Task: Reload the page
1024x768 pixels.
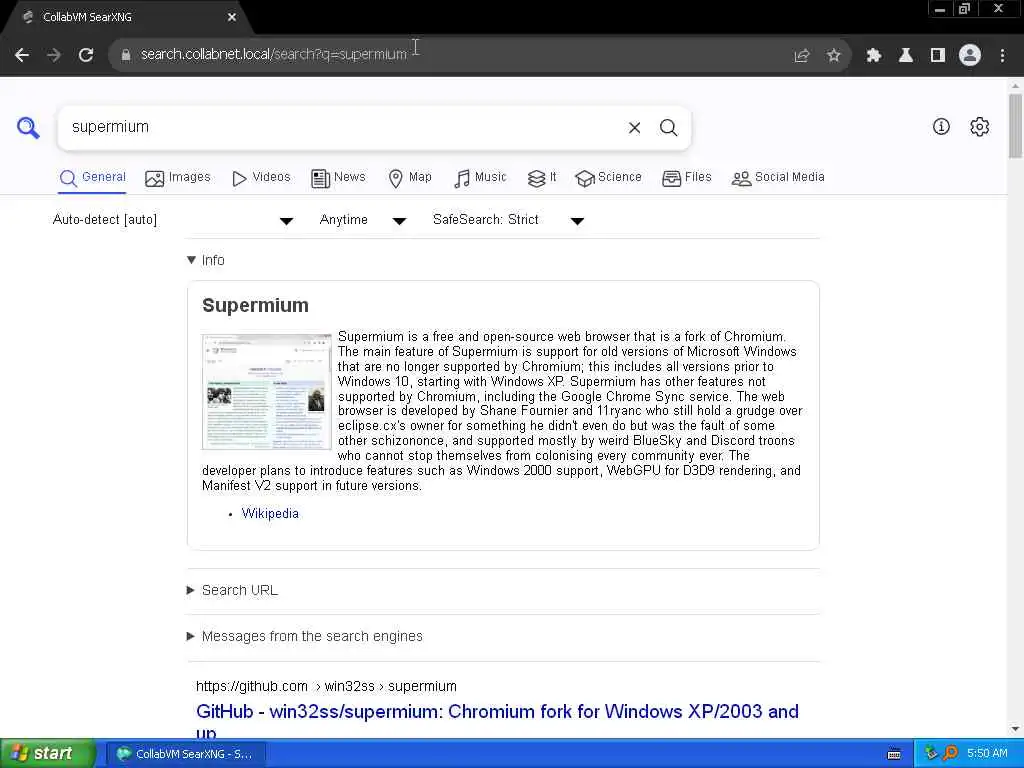Action: (x=86, y=55)
